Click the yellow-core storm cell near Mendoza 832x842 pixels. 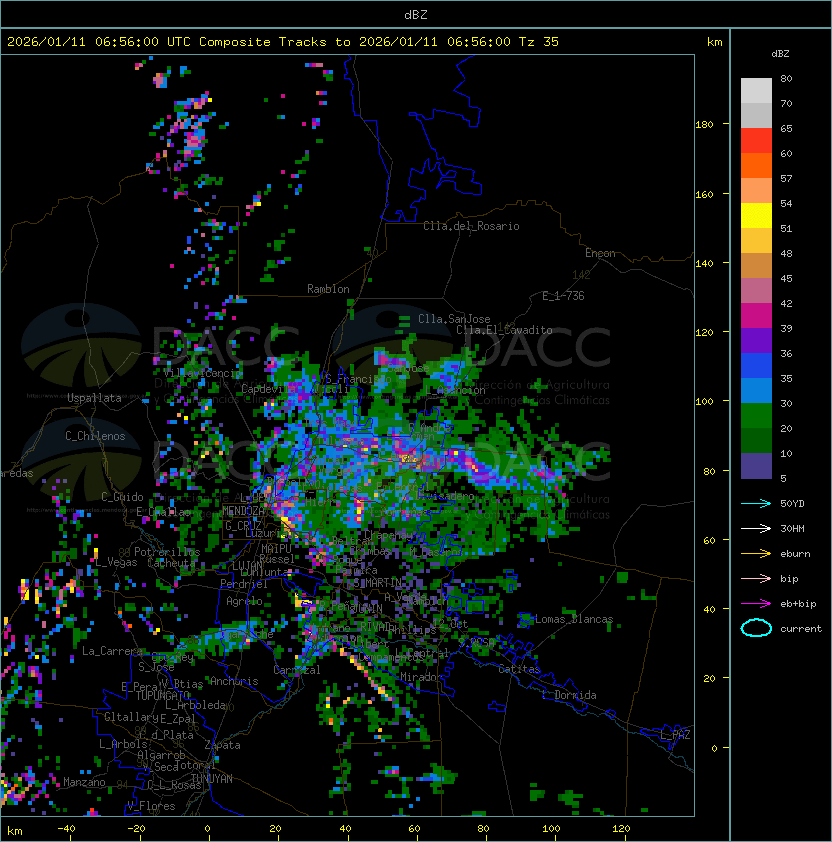click(287, 524)
